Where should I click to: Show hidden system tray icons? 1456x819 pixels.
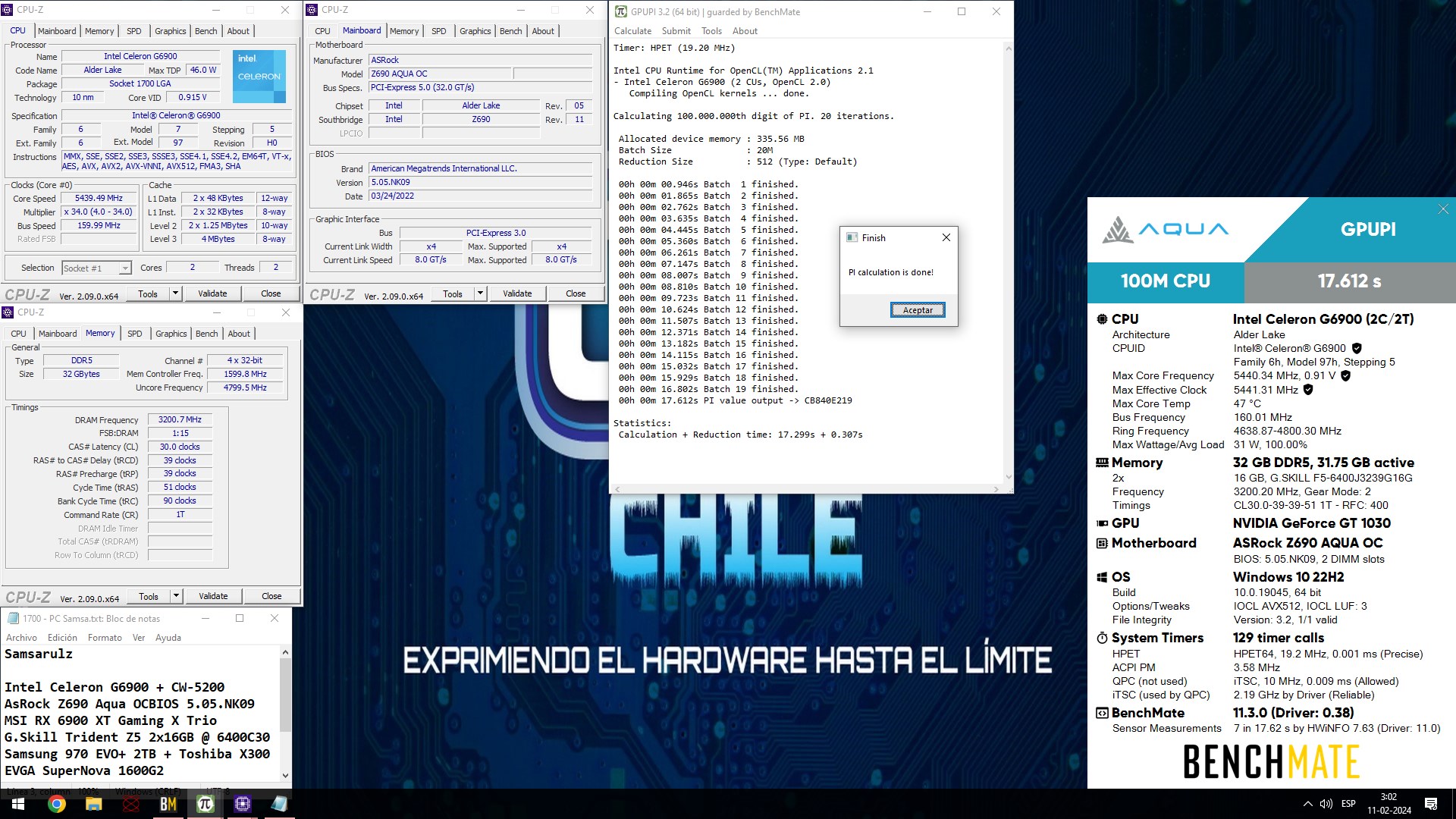1307,804
